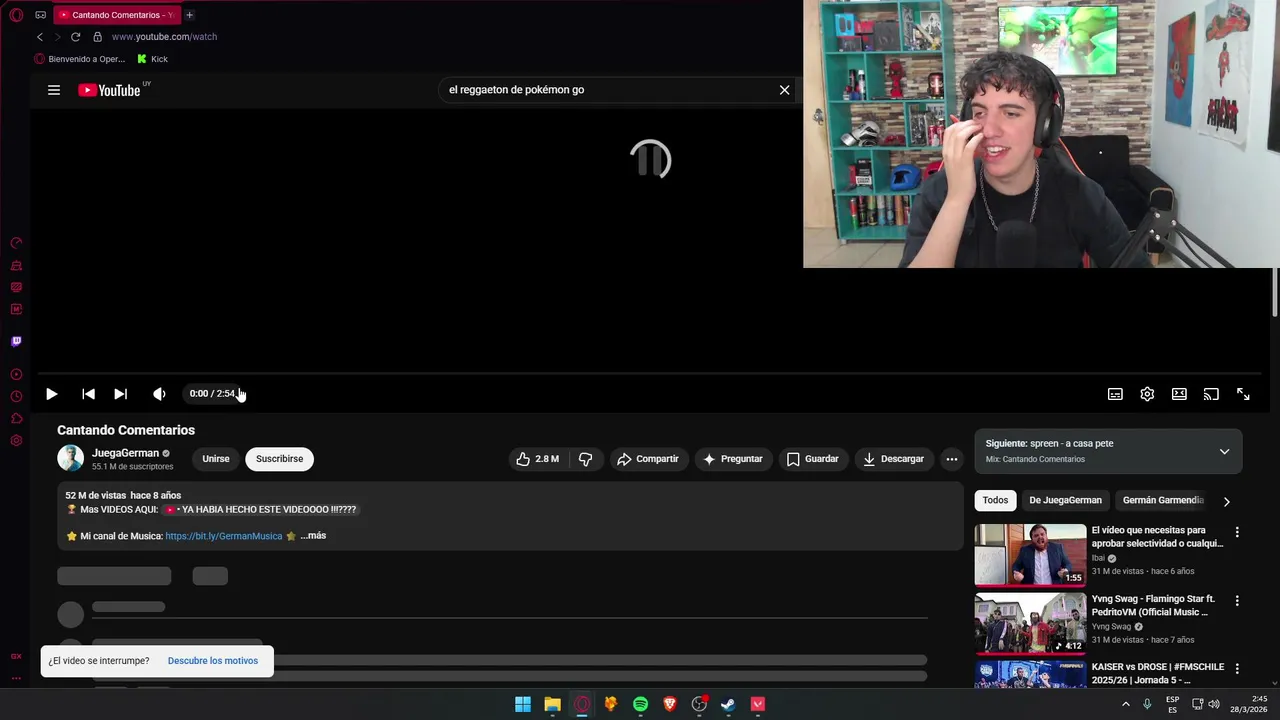
Task: Open KAISER vs DROSE video title
Action: click(1158, 673)
